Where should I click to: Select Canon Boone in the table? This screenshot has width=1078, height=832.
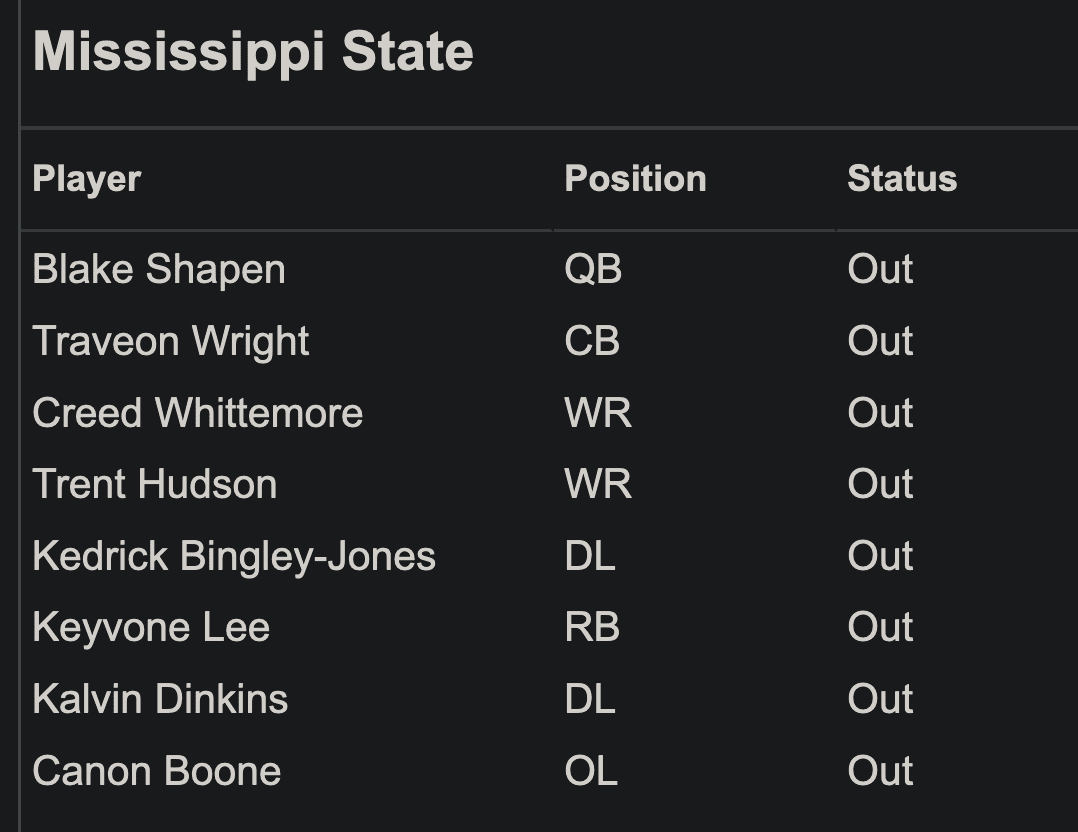point(157,771)
